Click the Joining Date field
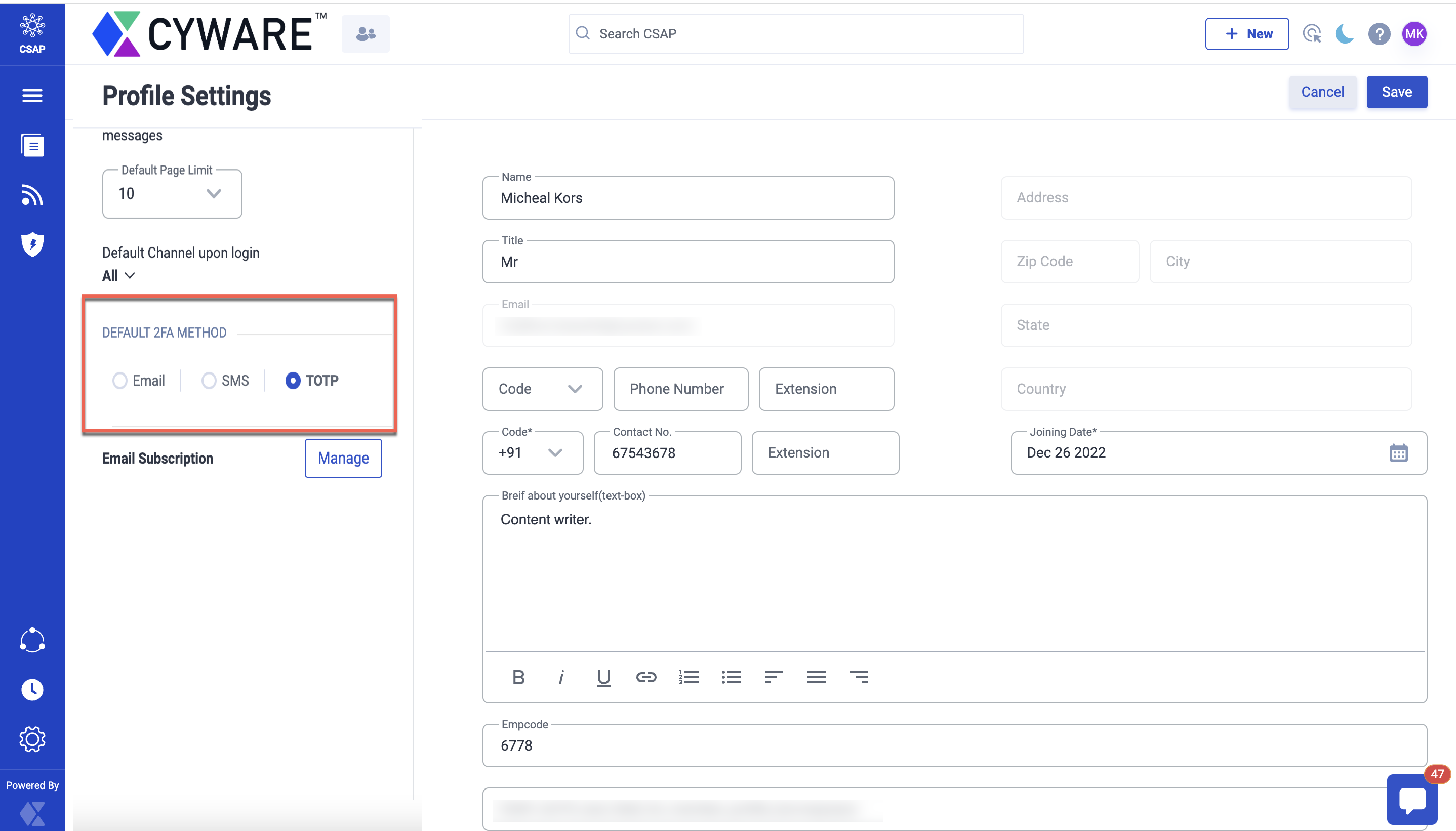The width and height of the screenshot is (1456, 831). point(1219,452)
